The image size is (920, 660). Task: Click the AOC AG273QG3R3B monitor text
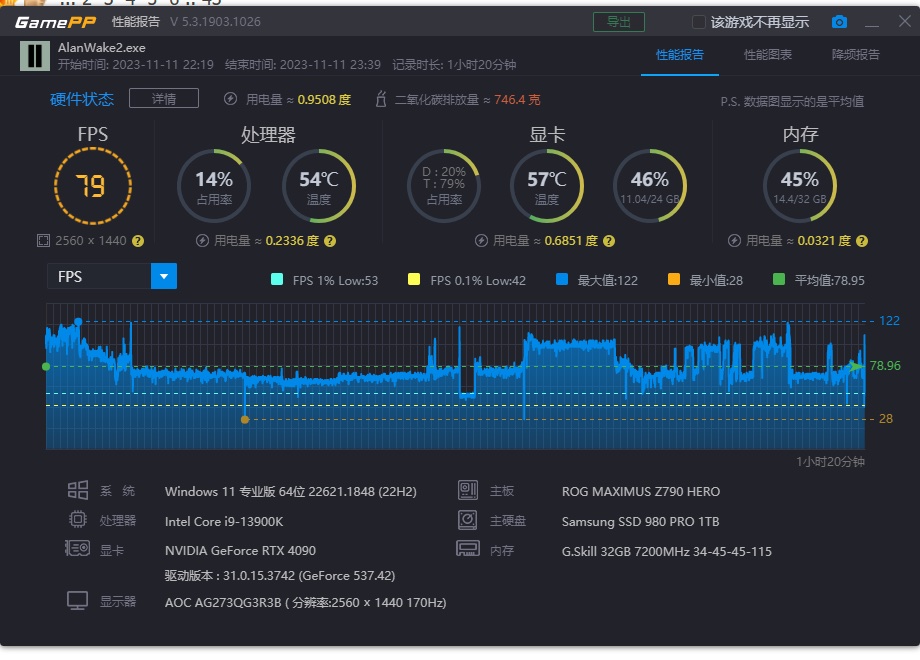[305, 603]
